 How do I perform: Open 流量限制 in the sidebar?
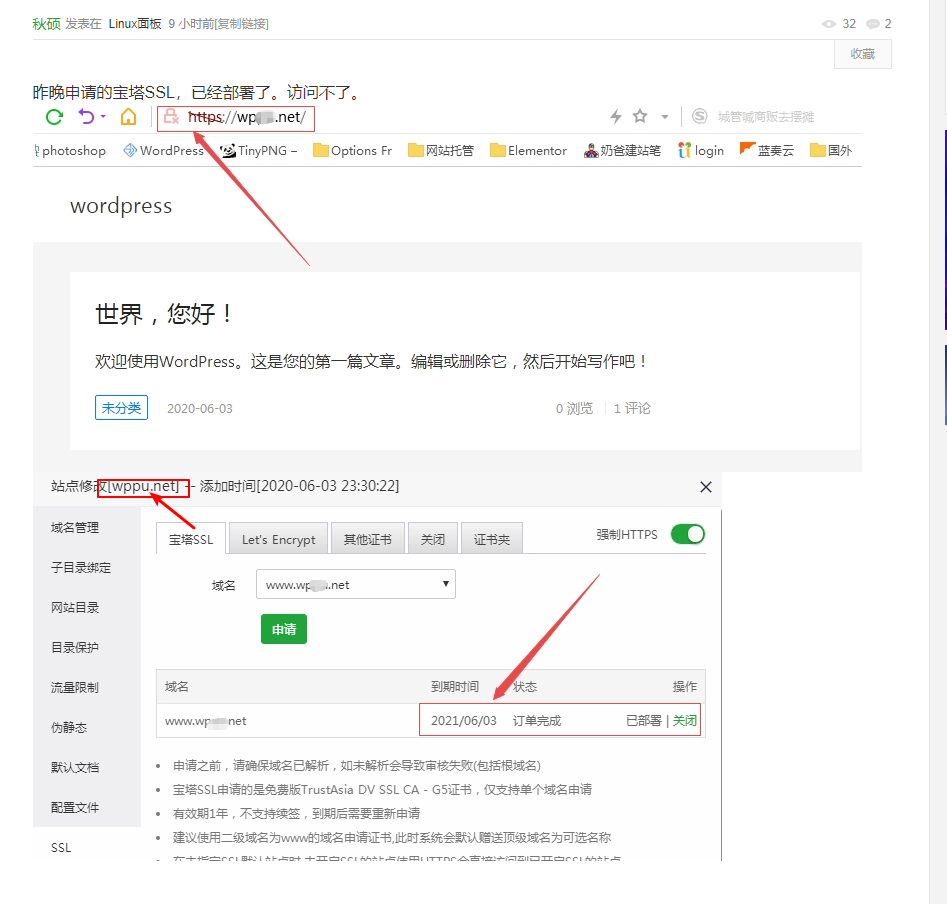pos(75,687)
